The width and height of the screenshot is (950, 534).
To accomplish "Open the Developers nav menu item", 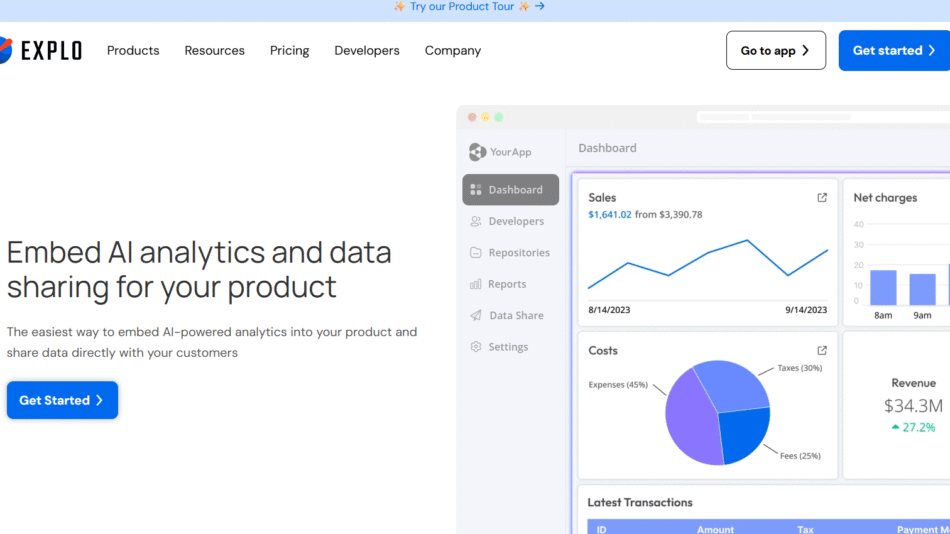I will (x=367, y=51).
